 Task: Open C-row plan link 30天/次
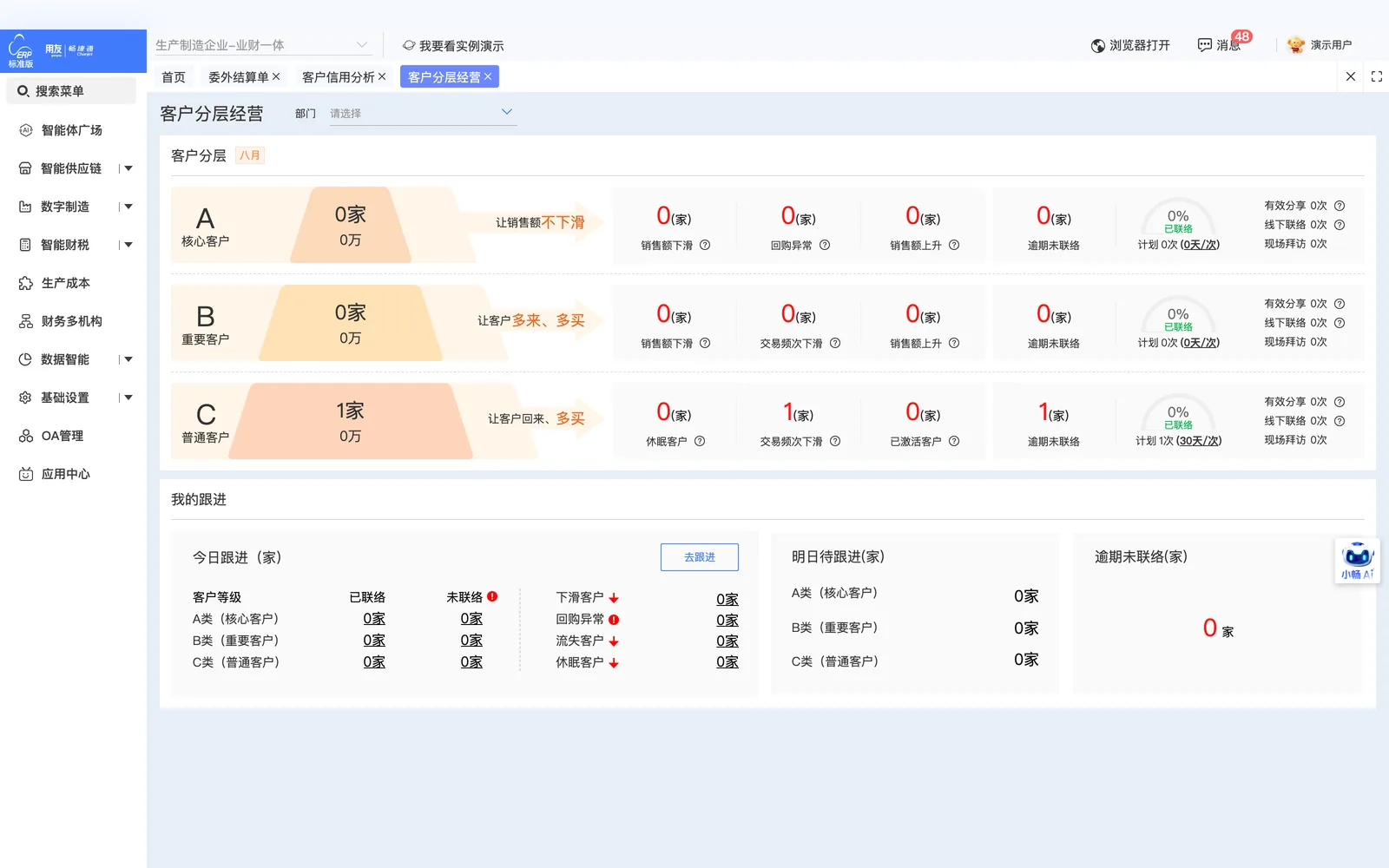1199,441
